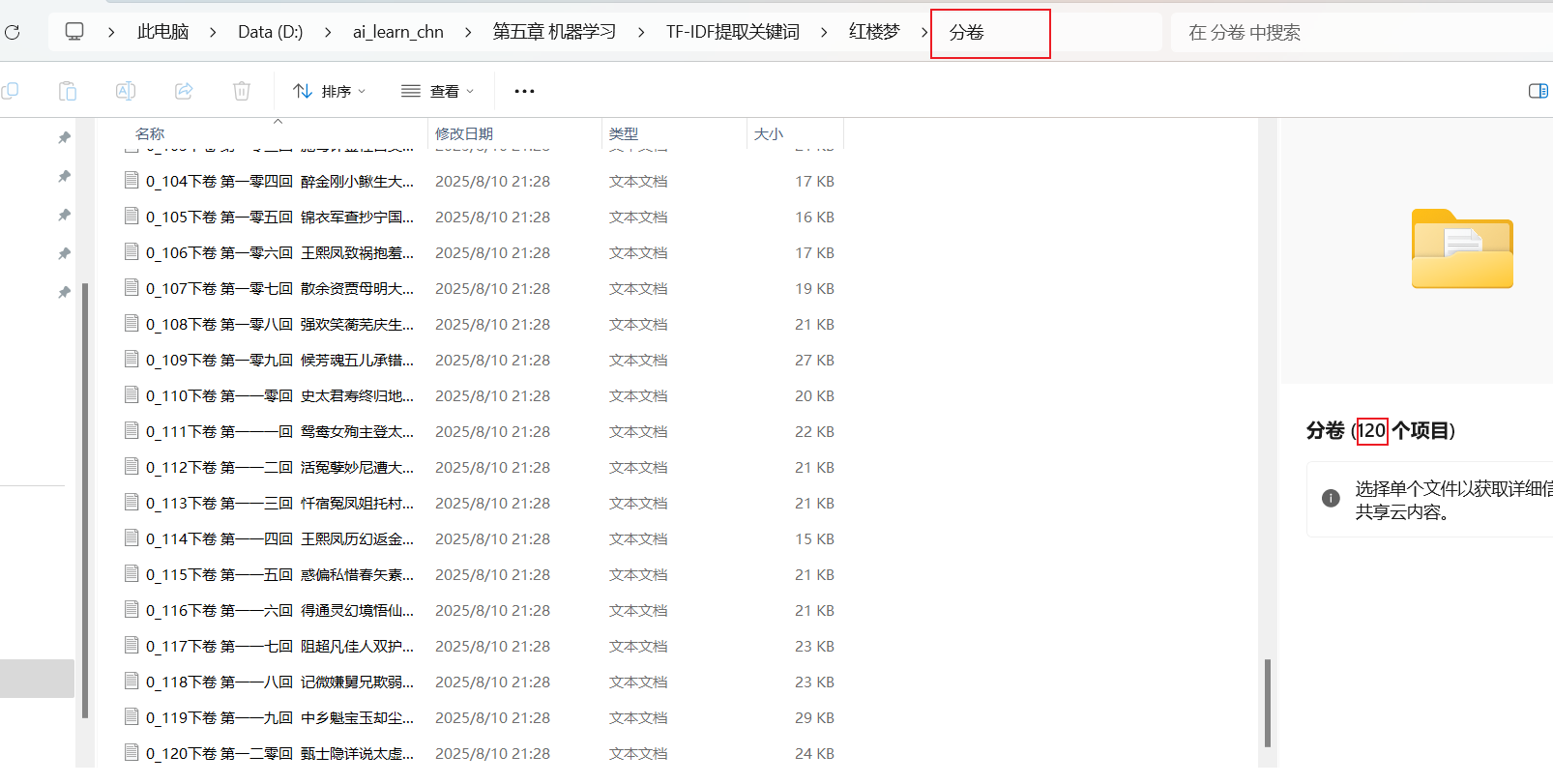Click file icon of 0_118下卷 第一一八回
This screenshot has width=1553, height=784.
[132, 681]
